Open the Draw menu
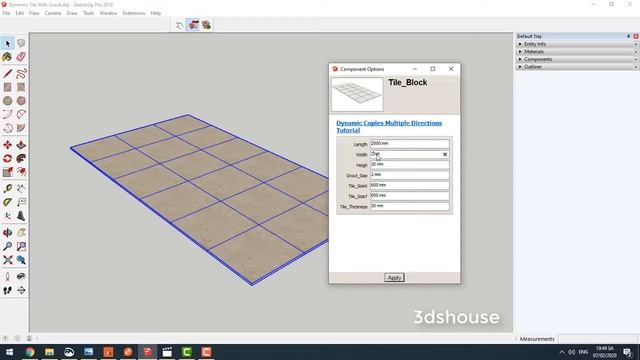 [x=72, y=13]
